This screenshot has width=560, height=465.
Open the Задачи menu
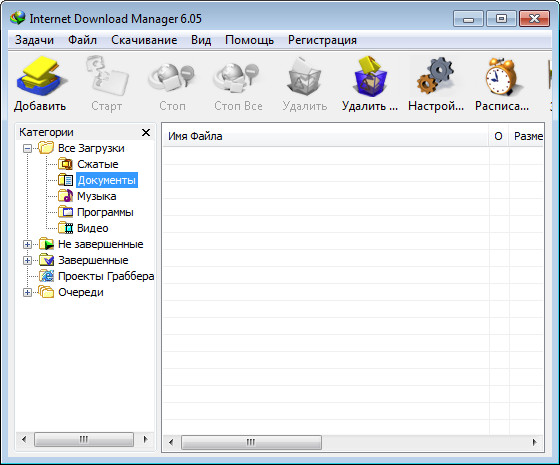tap(34, 40)
